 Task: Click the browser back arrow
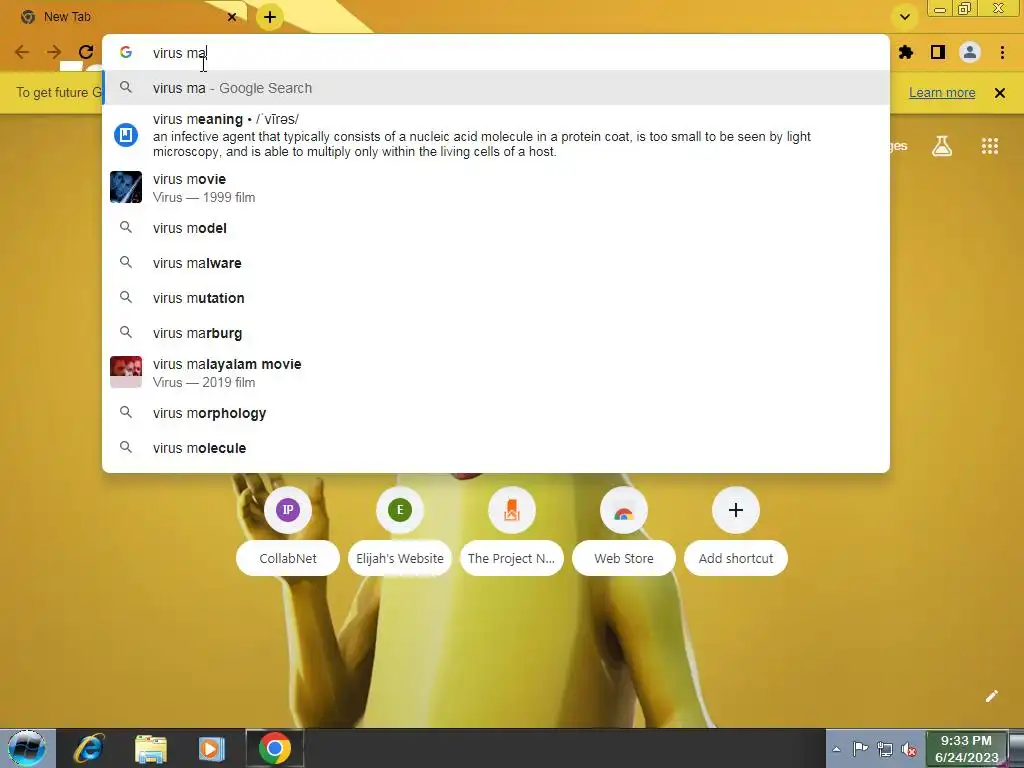22,52
